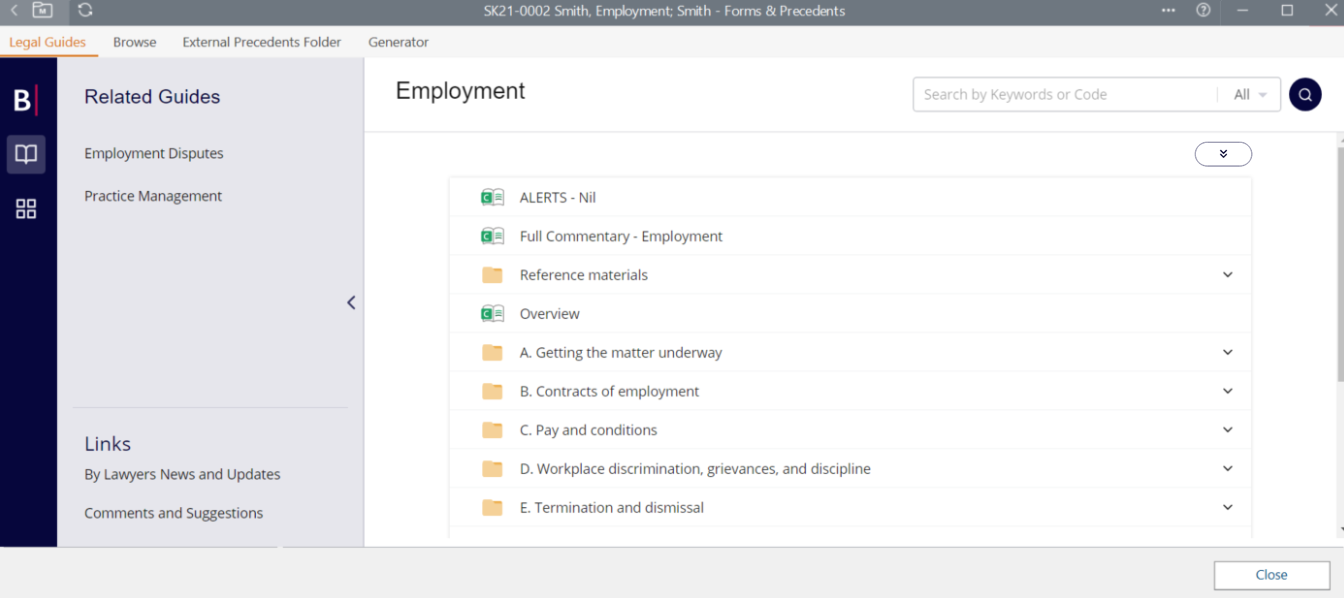Open the Legal Guides book icon in sidebar

(26, 154)
